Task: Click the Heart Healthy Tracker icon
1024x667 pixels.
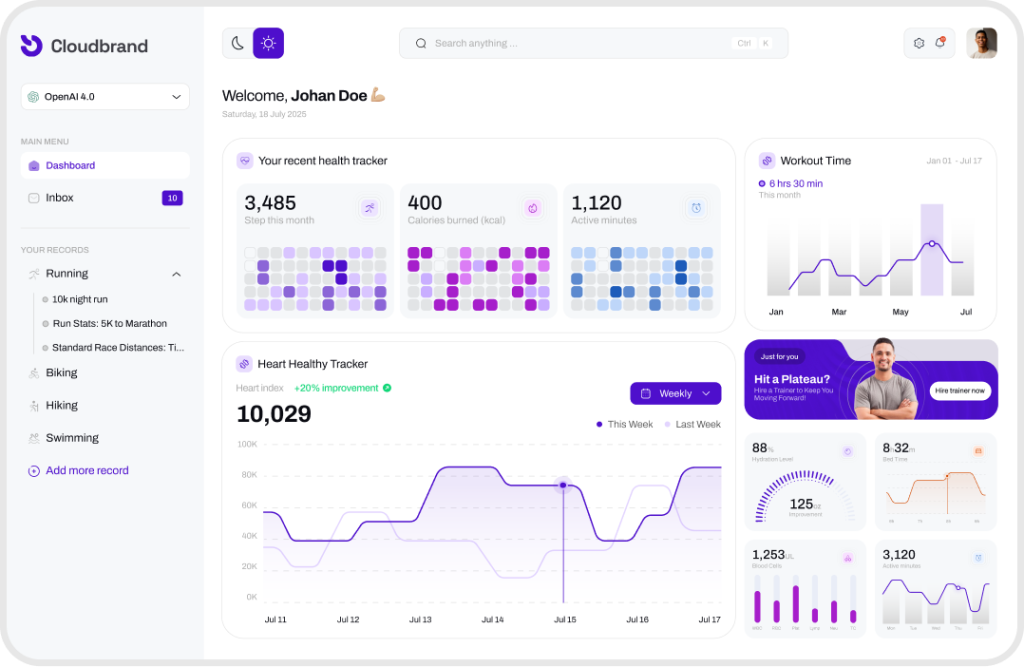Action: pyautogui.click(x=244, y=364)
